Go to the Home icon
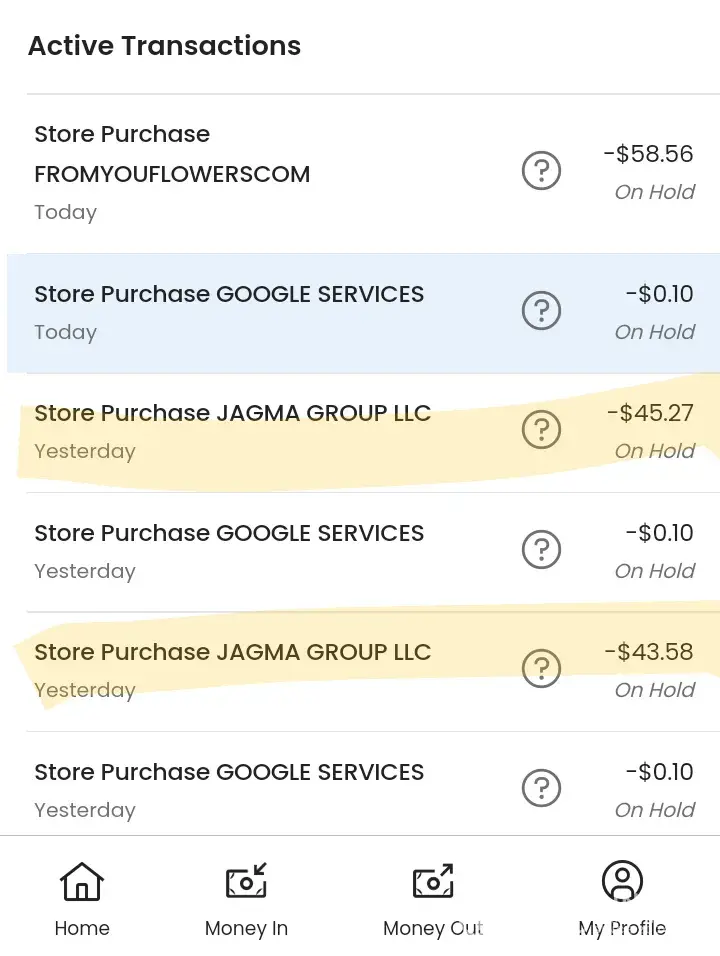 click(x=82, y=882)
